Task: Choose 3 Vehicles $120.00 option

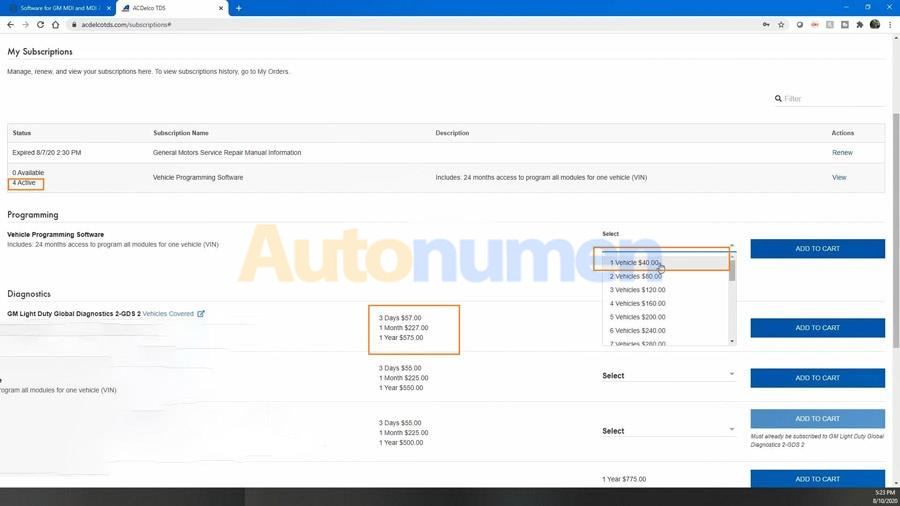Action: pos(666,290)
